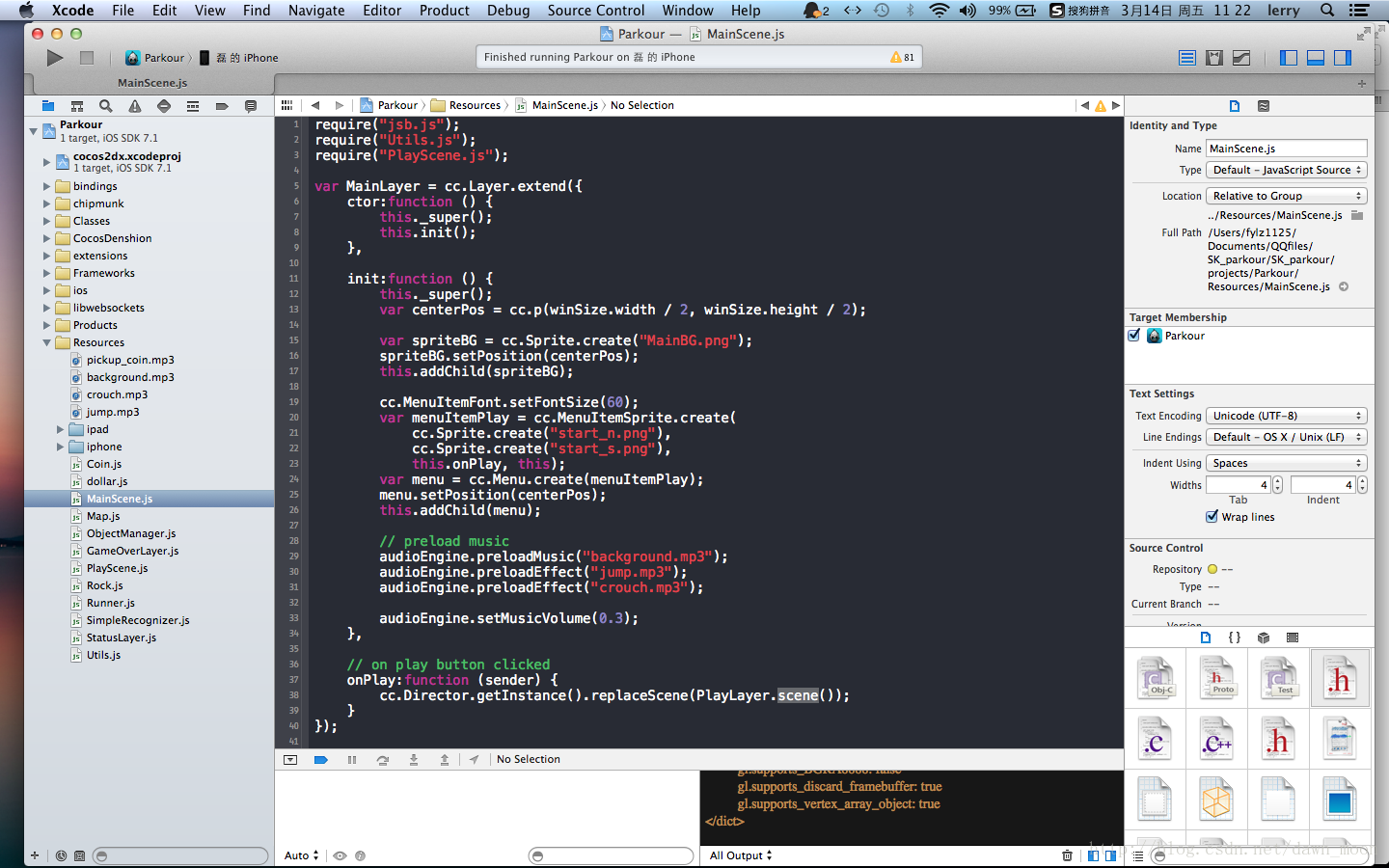
Task: Expand the chipmunk folder
Action: pos(46,203)
